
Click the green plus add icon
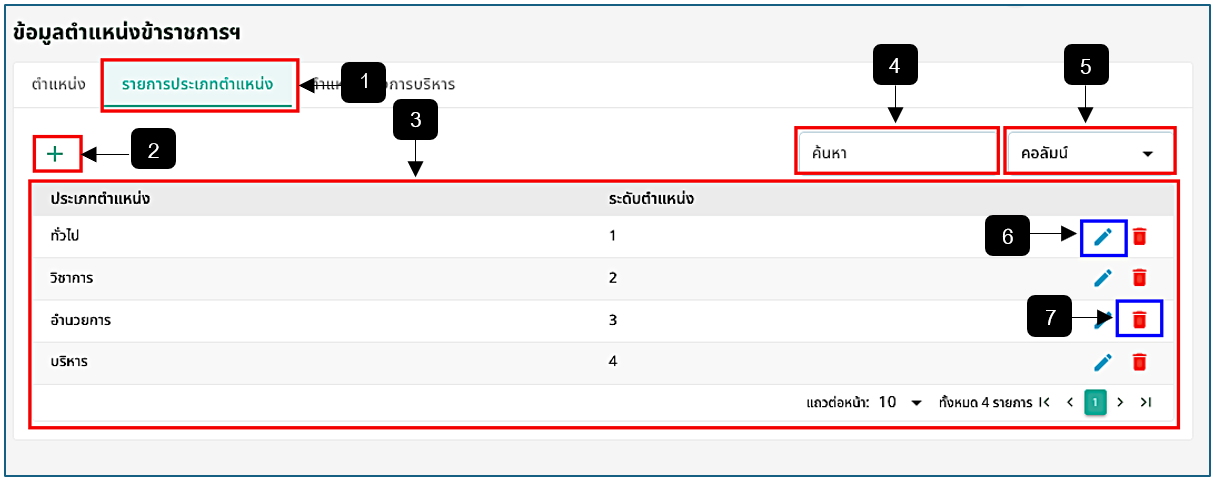coord(55,154)
